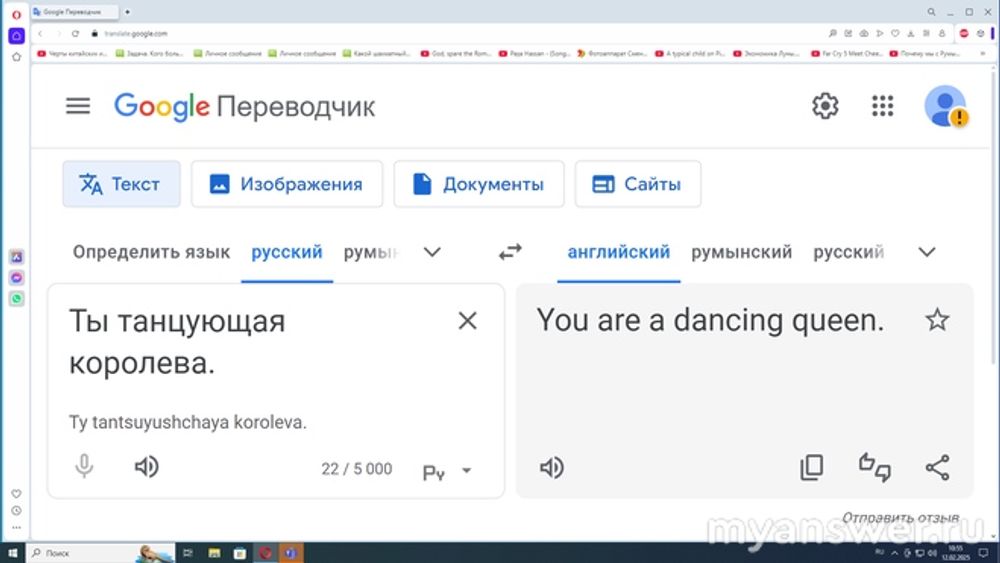Rate this translation with thumbs icons
This screenshot has width=1000, height=563.
[x=874, y=467]
